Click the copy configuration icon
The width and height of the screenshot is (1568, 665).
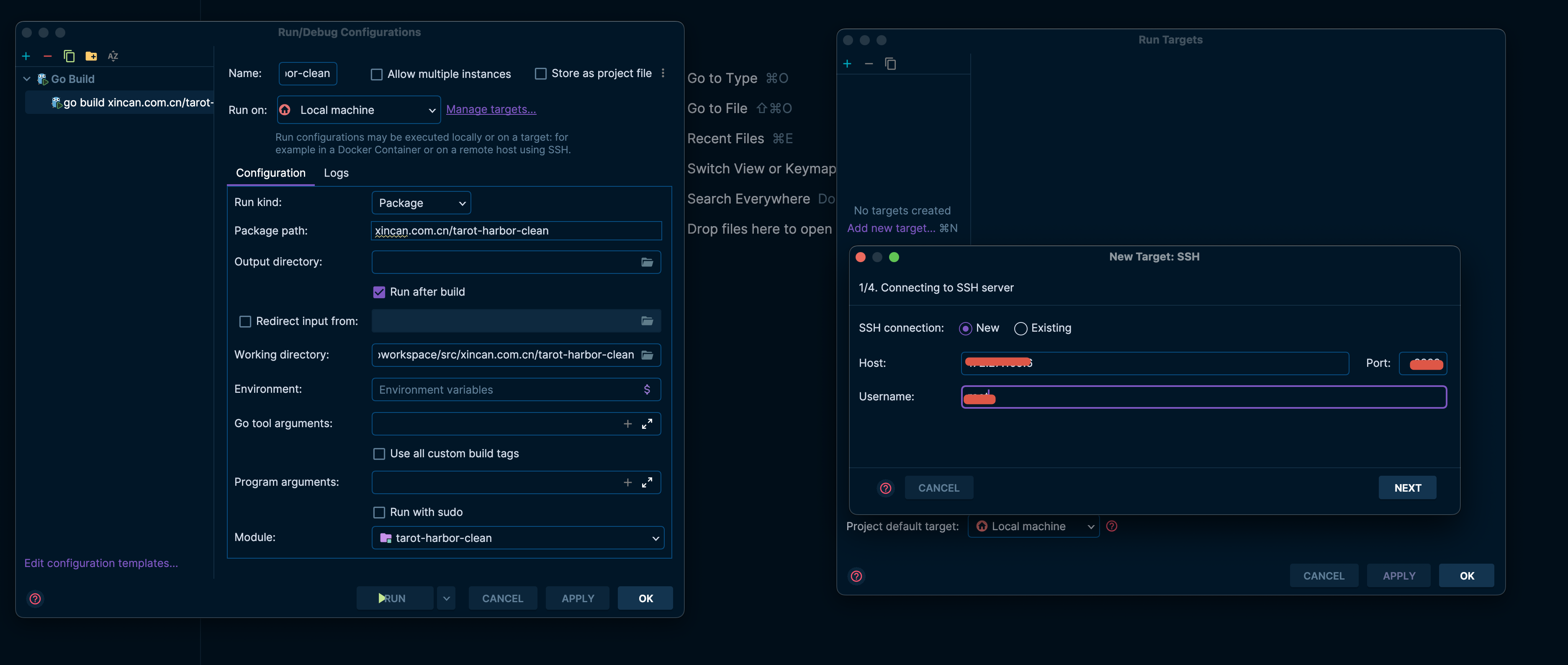click(69, 56)
